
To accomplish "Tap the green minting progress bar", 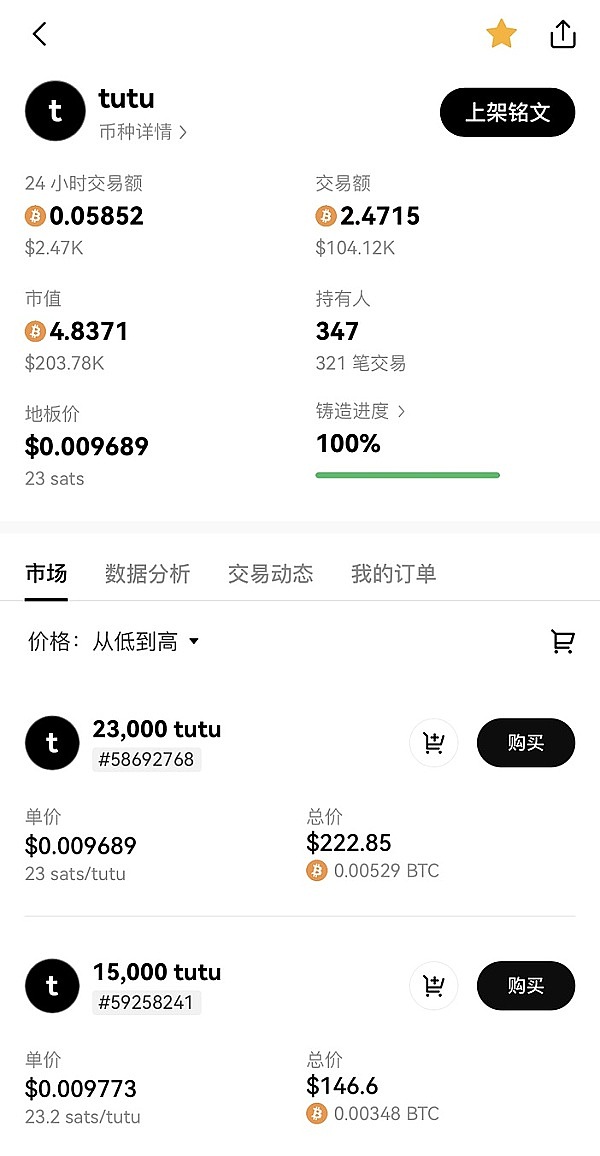I will point(407,475).
